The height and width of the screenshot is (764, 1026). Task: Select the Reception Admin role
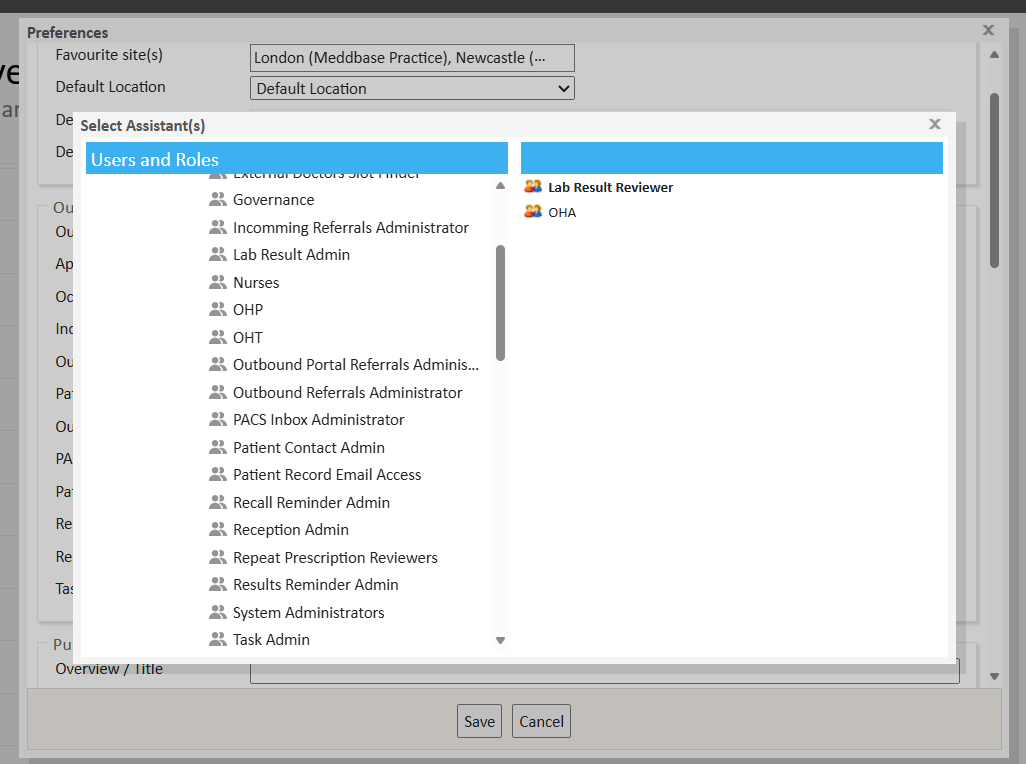tap(291, 530)
